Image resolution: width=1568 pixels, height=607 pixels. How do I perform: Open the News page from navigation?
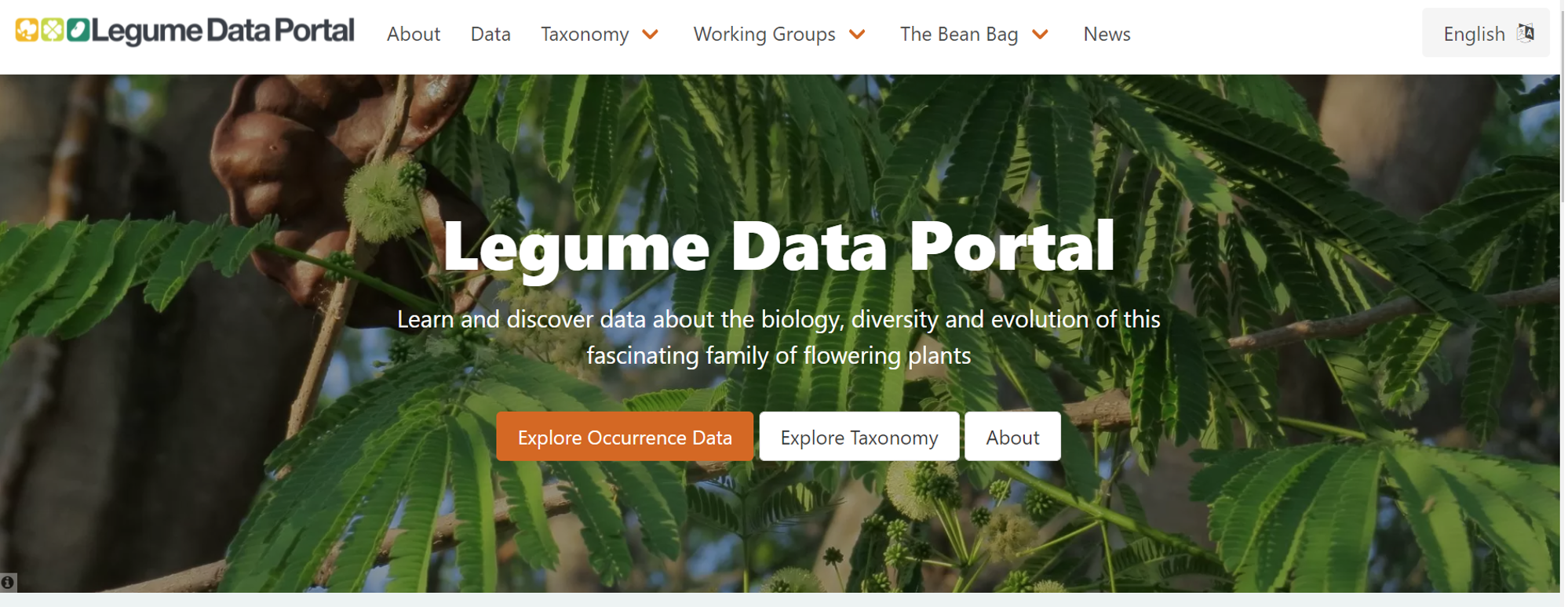[1107, 35]
